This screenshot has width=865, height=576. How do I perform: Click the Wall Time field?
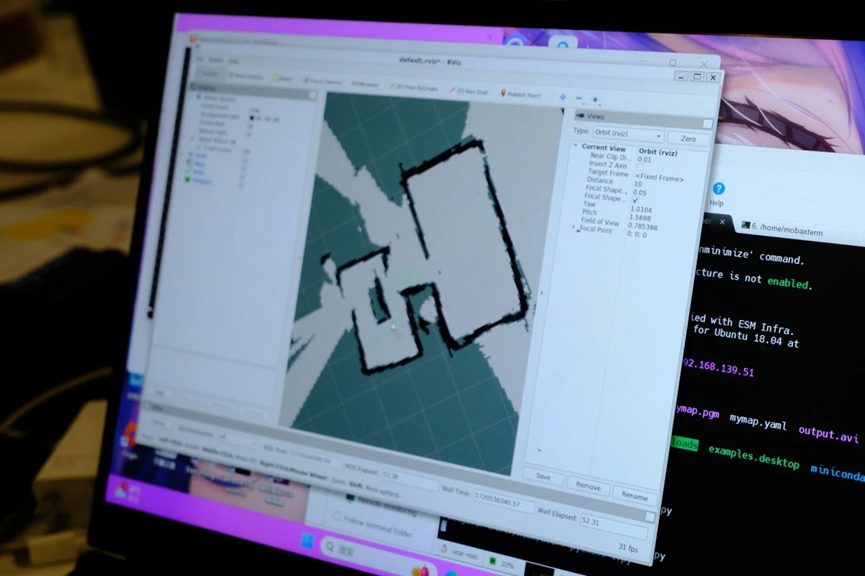pos(503,503)
